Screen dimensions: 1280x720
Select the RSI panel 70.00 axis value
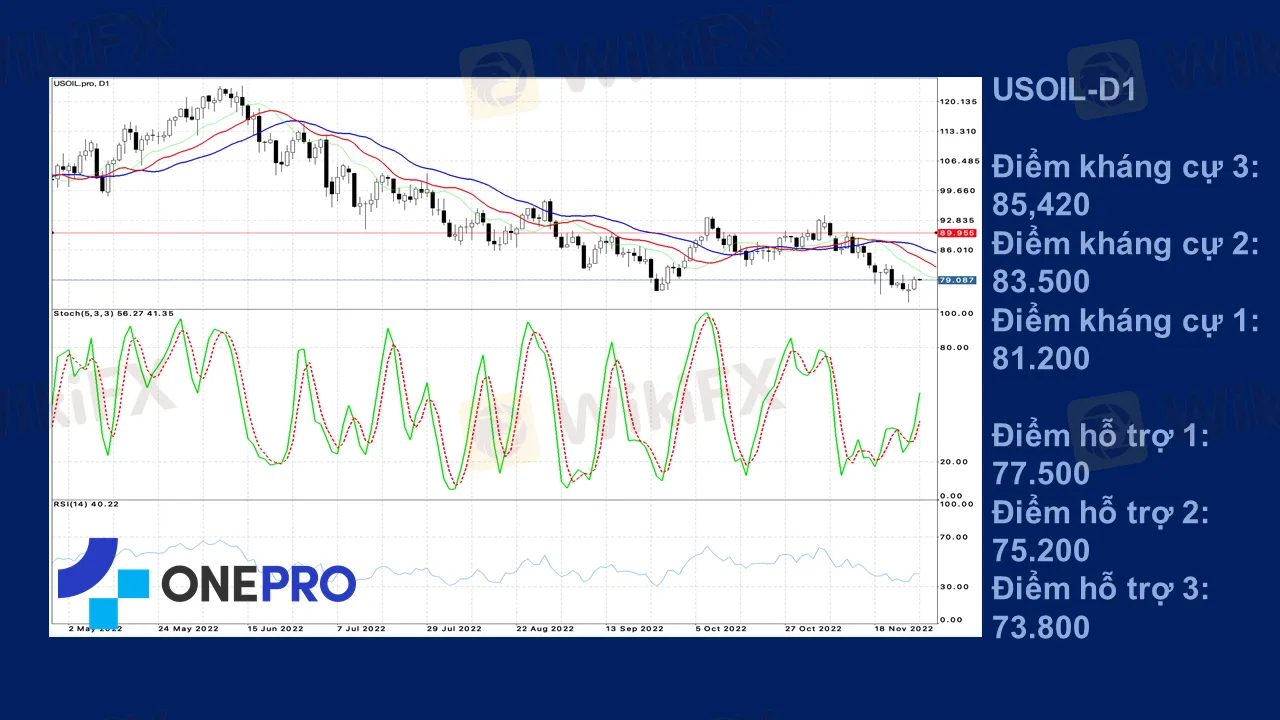tap(954, 537)
